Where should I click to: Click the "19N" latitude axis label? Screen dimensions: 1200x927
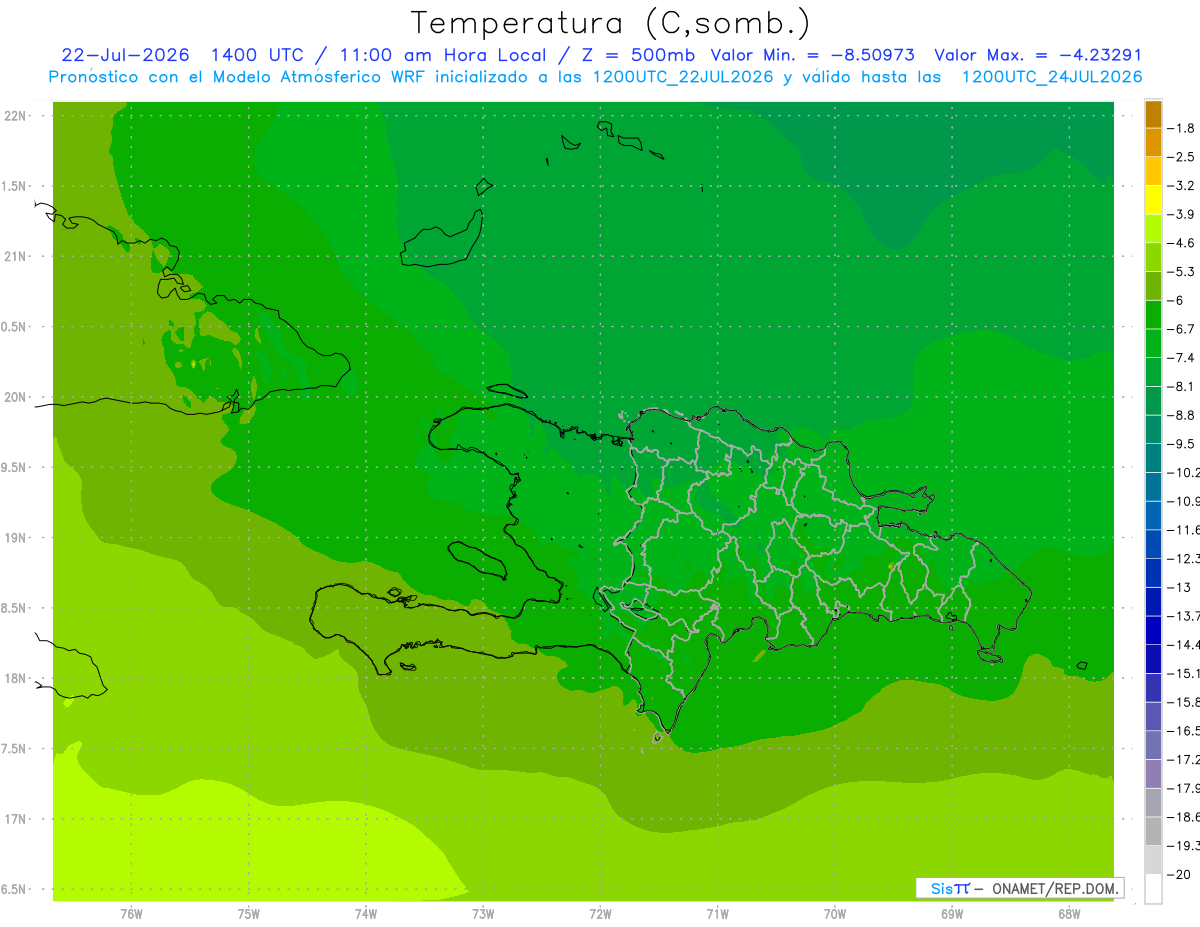[17, 538]
